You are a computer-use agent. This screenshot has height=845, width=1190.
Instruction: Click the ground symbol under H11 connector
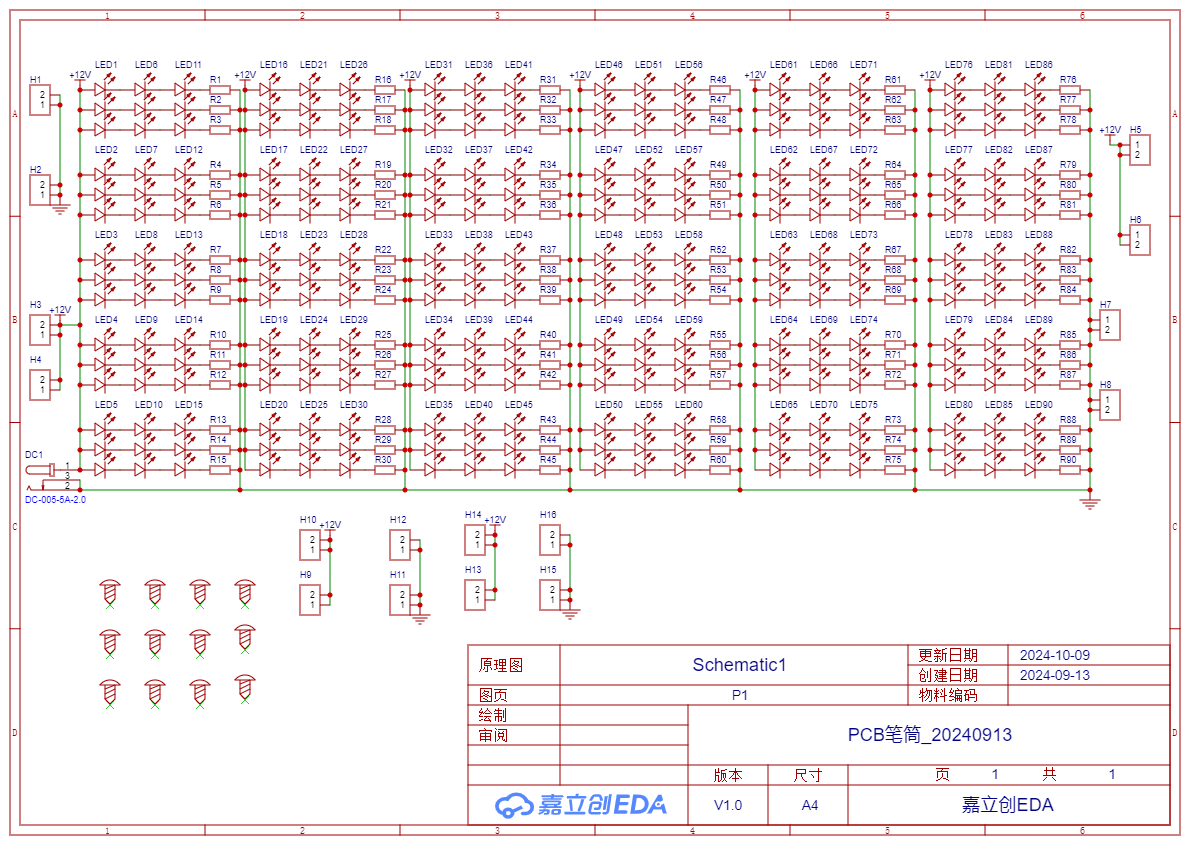click(420, 618)
